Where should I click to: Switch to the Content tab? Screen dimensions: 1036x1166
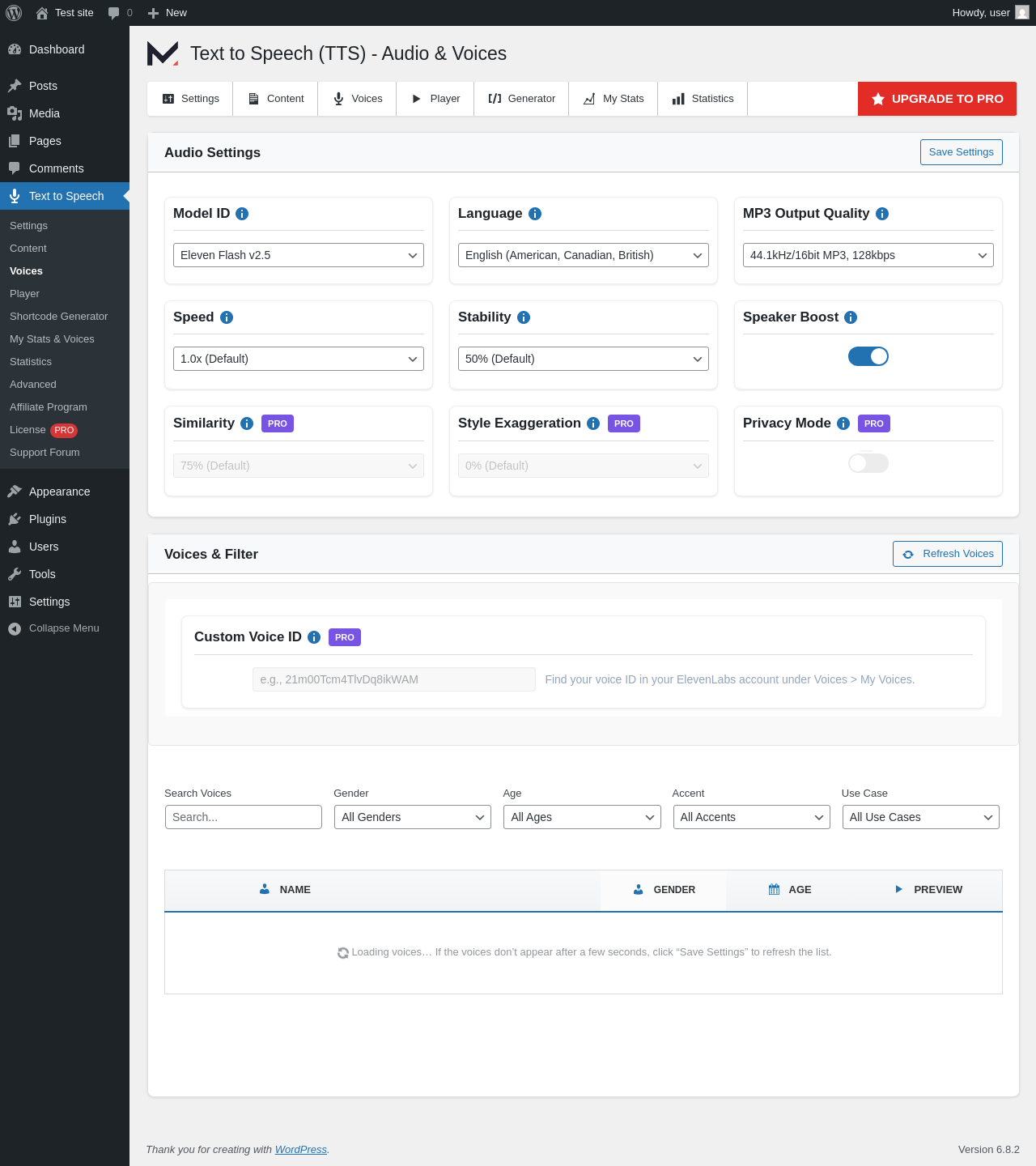[275, 99]
